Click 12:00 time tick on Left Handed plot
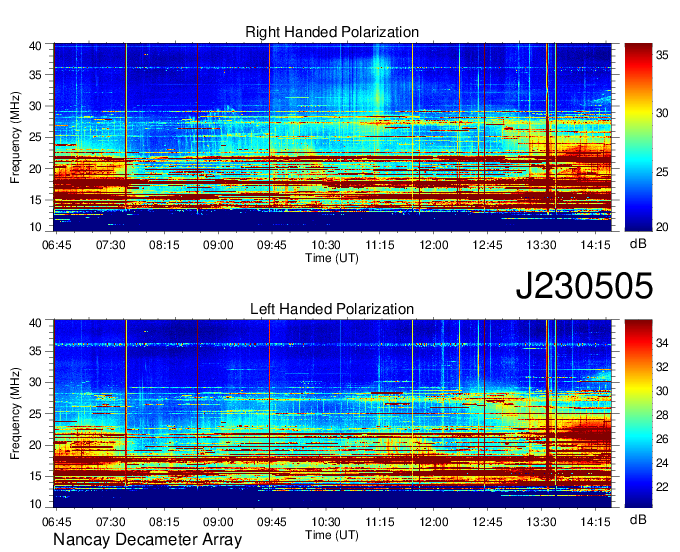The width and height of the screenshot is (680, 552). pyautogui.click(x=434, y=522)
